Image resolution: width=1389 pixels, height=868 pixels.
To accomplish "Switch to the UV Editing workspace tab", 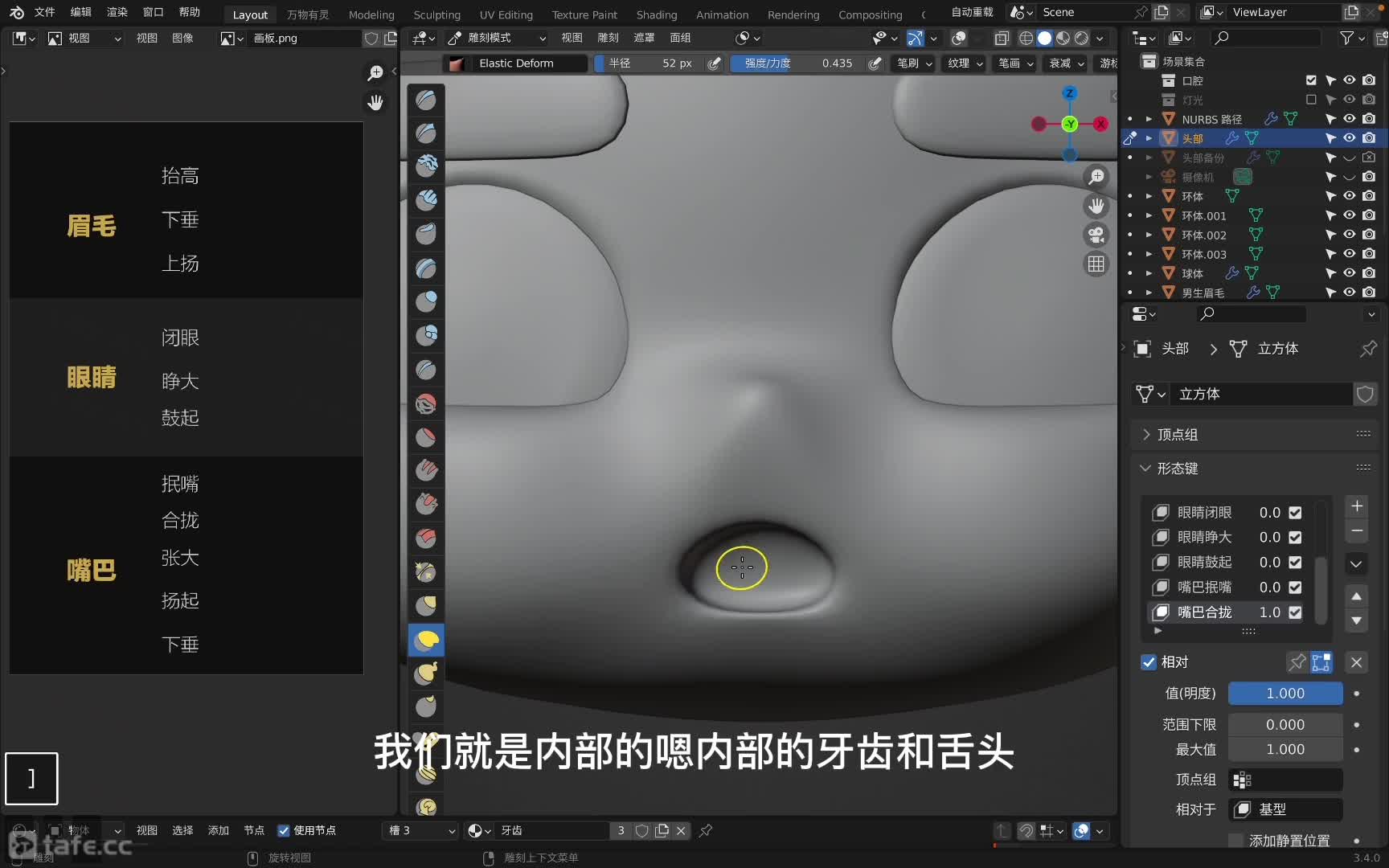I will [x=506, y=14].
